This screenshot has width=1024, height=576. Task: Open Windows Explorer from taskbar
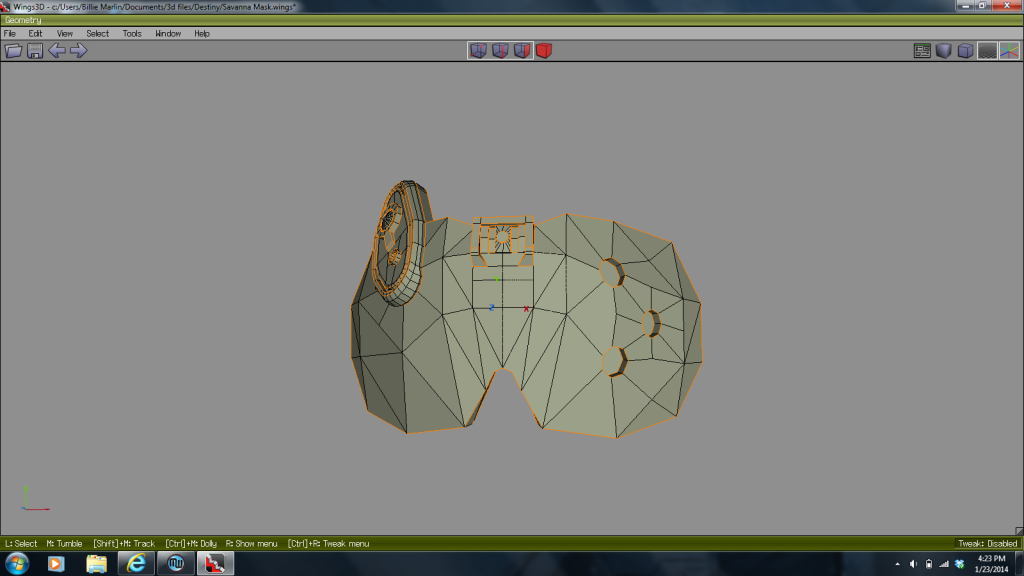click(x=96, y=564)
